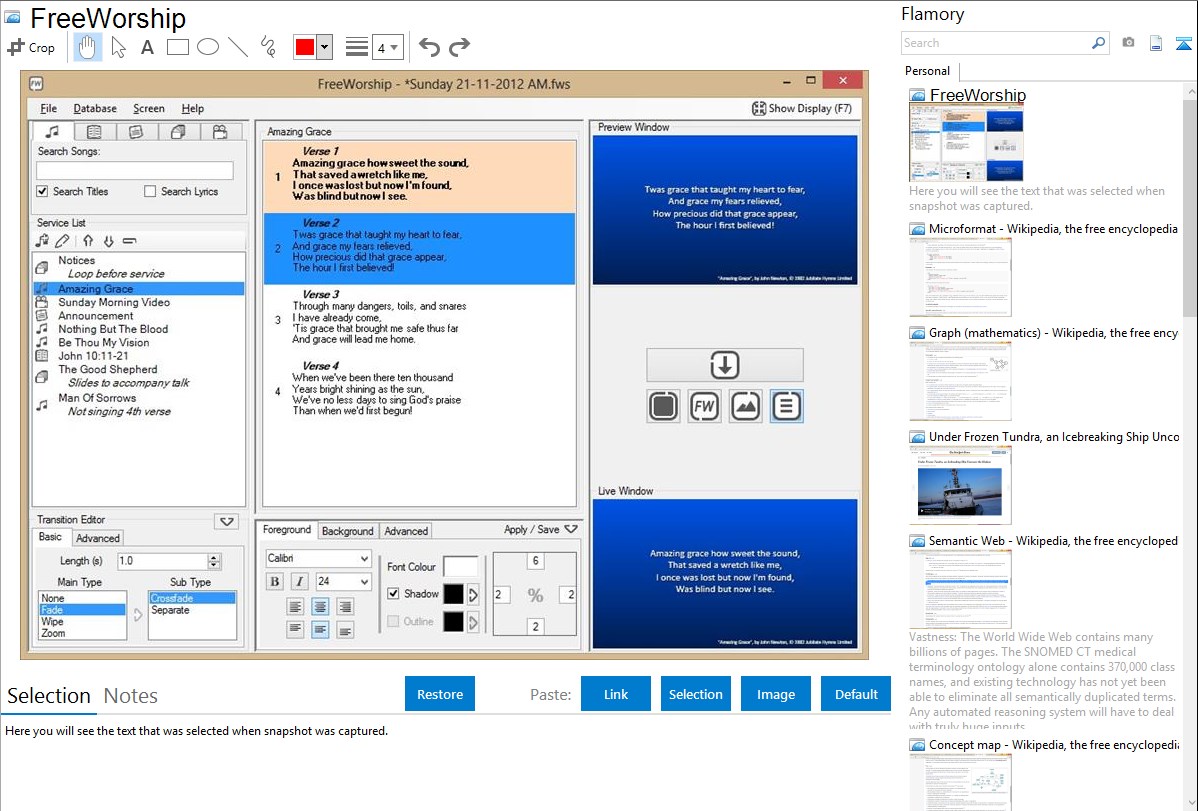
Task: Edit the selected service item with pencil
Action: (x=63, y=241)
